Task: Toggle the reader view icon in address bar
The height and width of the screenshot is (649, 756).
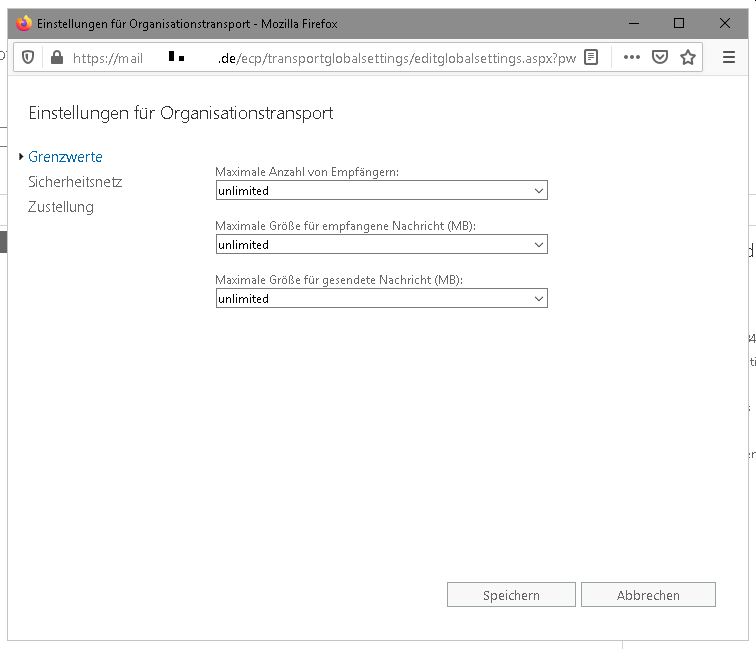Action: click(x=592, y=58)
